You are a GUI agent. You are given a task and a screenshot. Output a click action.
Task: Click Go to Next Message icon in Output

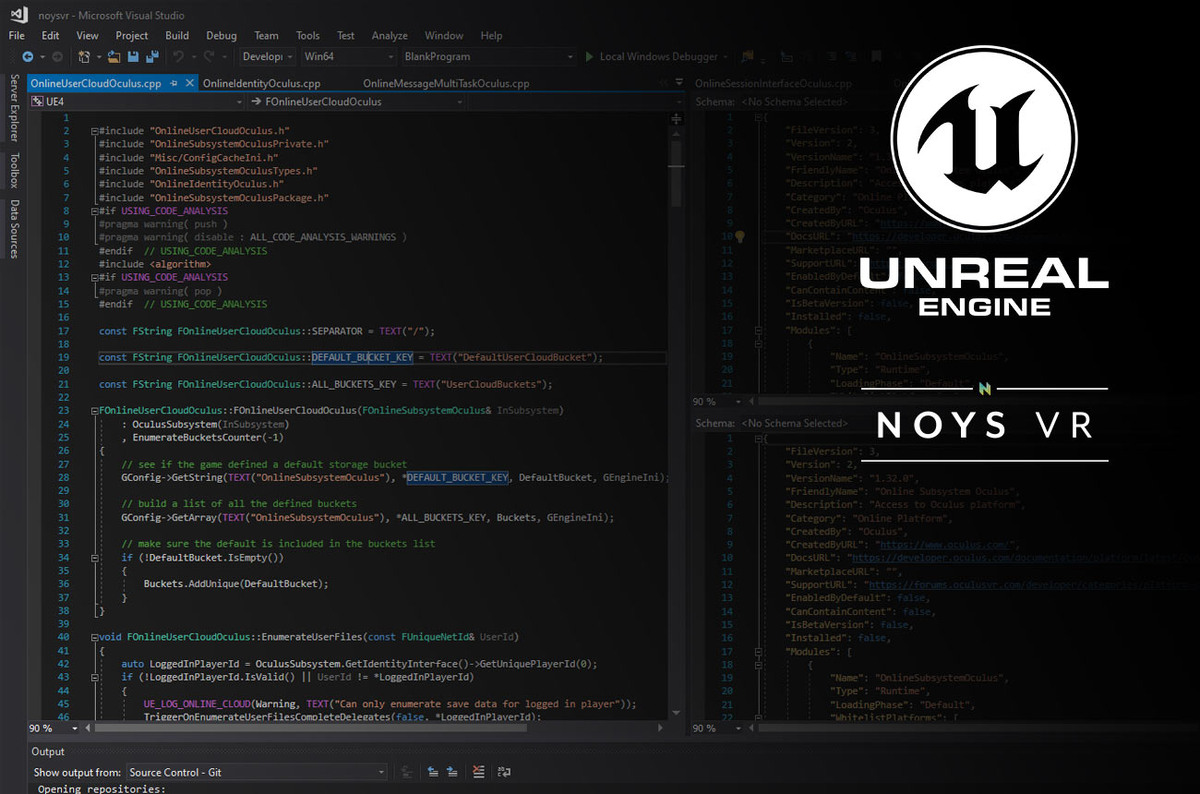(454, 772)
